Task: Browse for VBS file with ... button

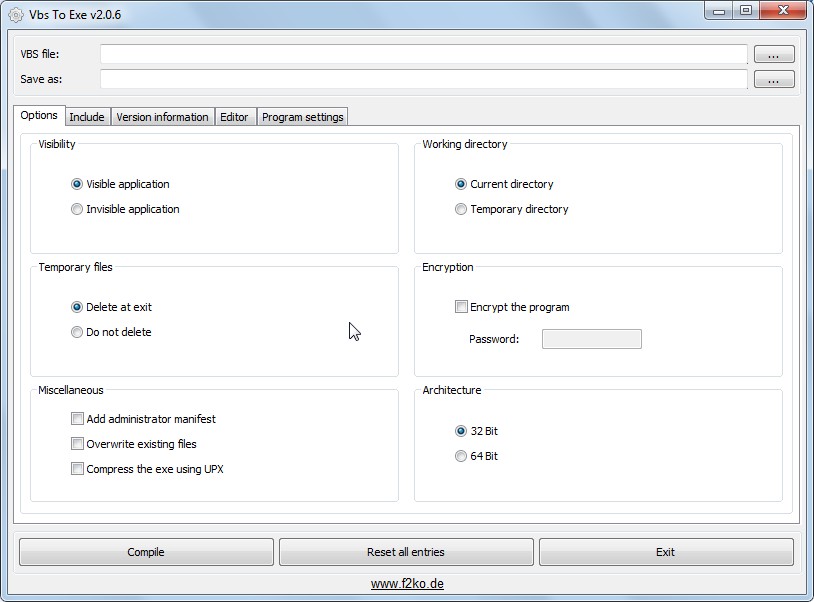Action: click(x=774, y=54)
